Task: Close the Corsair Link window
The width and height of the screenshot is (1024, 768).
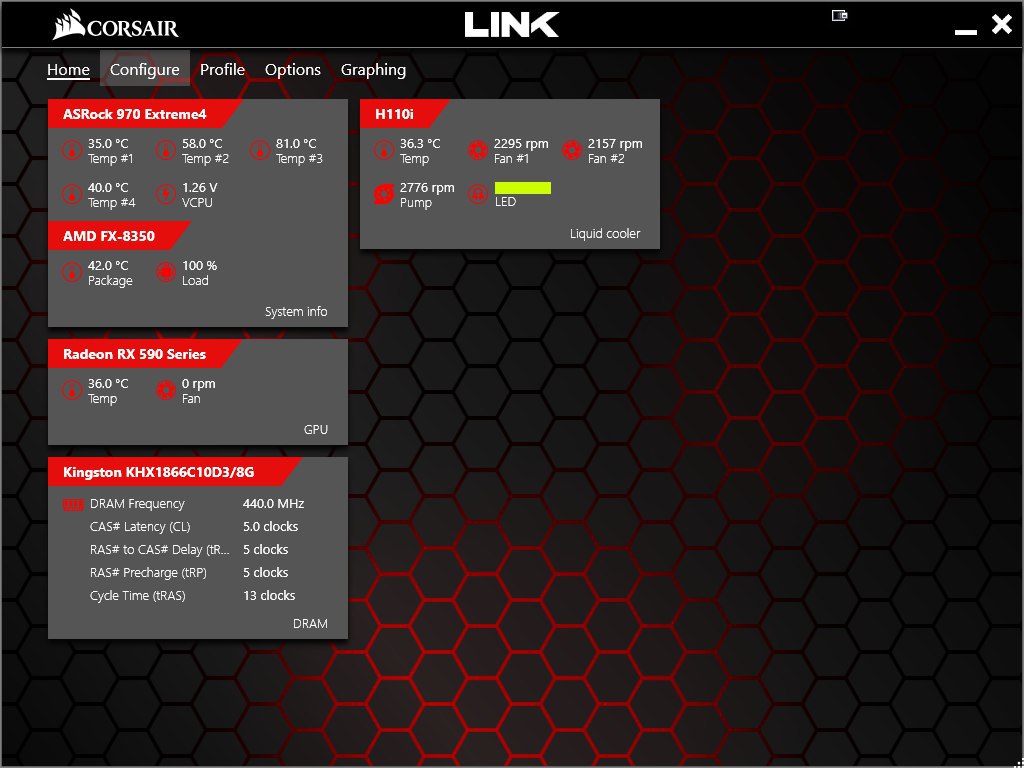Action: [1001, 24]
